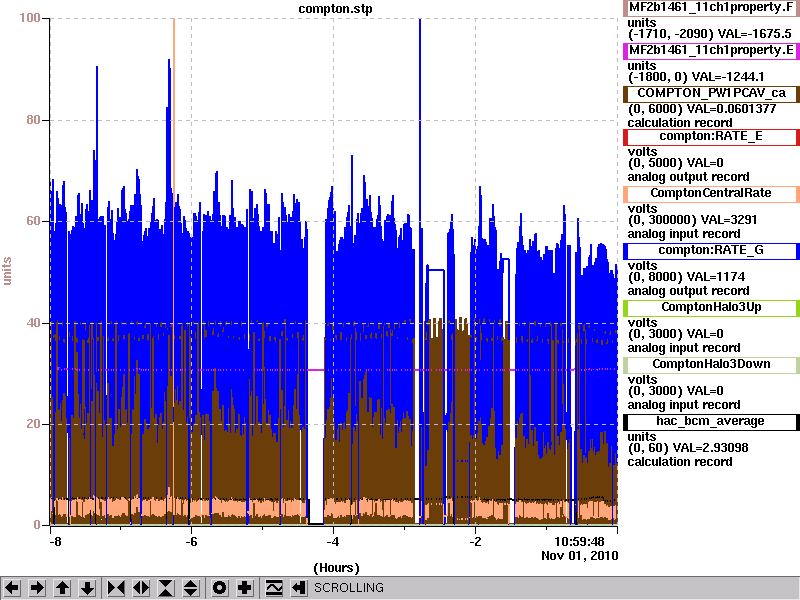This screenshot has height=600, width=800.
Task: Click the return-to-scrolling arrow icon
Action: [299, 588]
